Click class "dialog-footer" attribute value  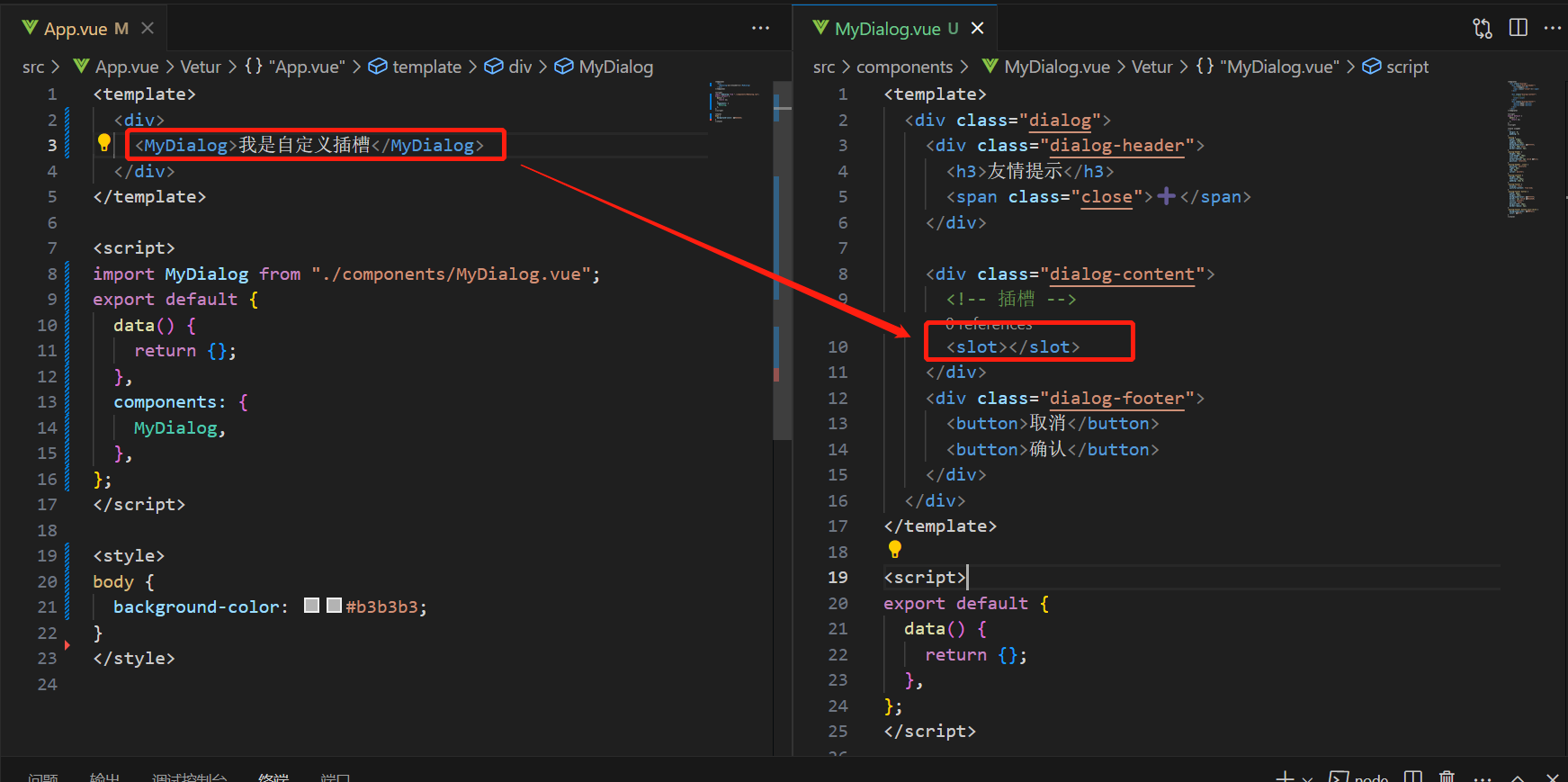tap(1116, 398)
